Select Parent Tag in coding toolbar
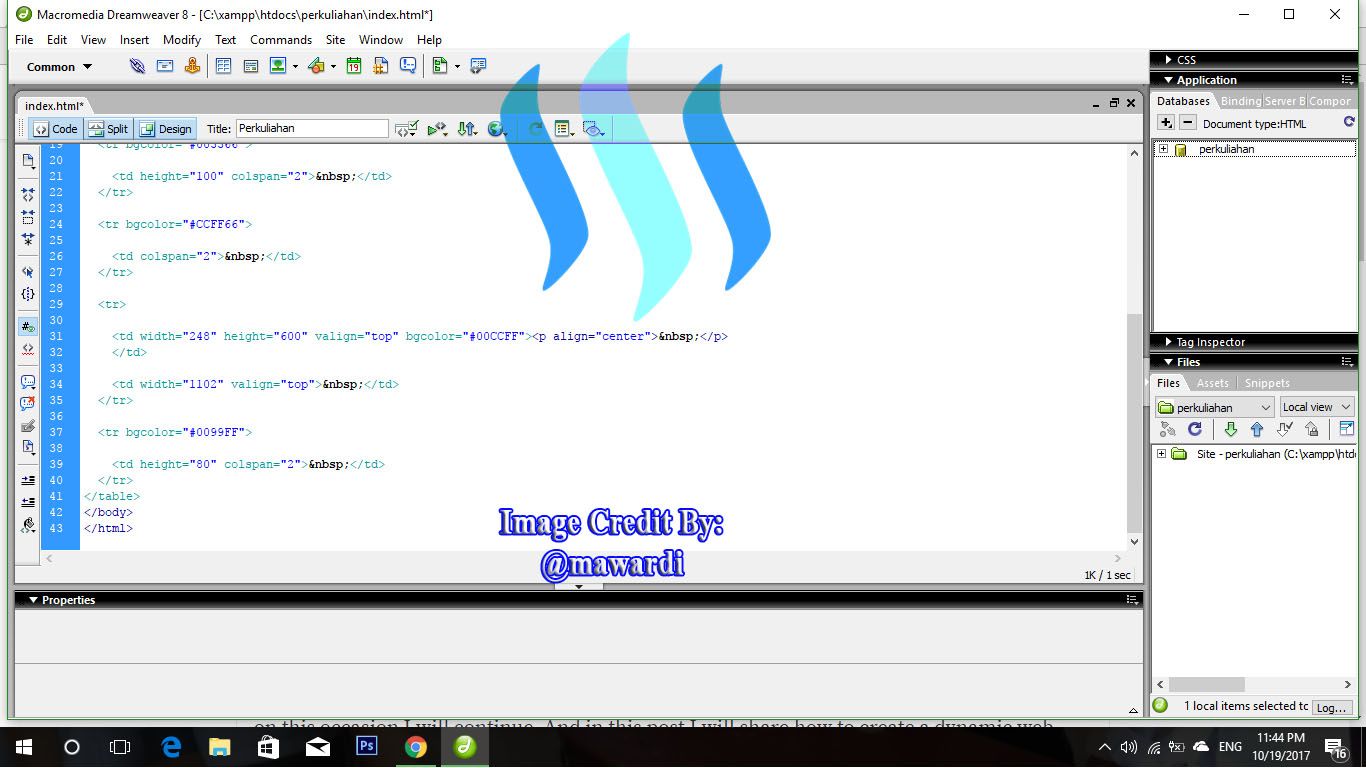This screenshot has height=768, width=1366. click(x=28, y=272)
